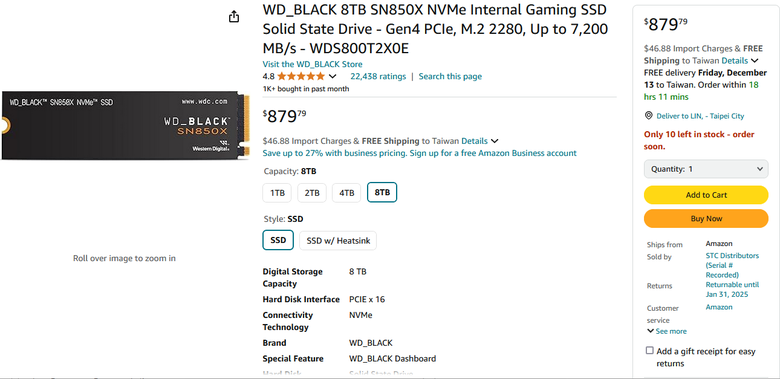780x379 pixels.
Task: Click the location pin icon by Deliver to
Action: coord(648,116)
